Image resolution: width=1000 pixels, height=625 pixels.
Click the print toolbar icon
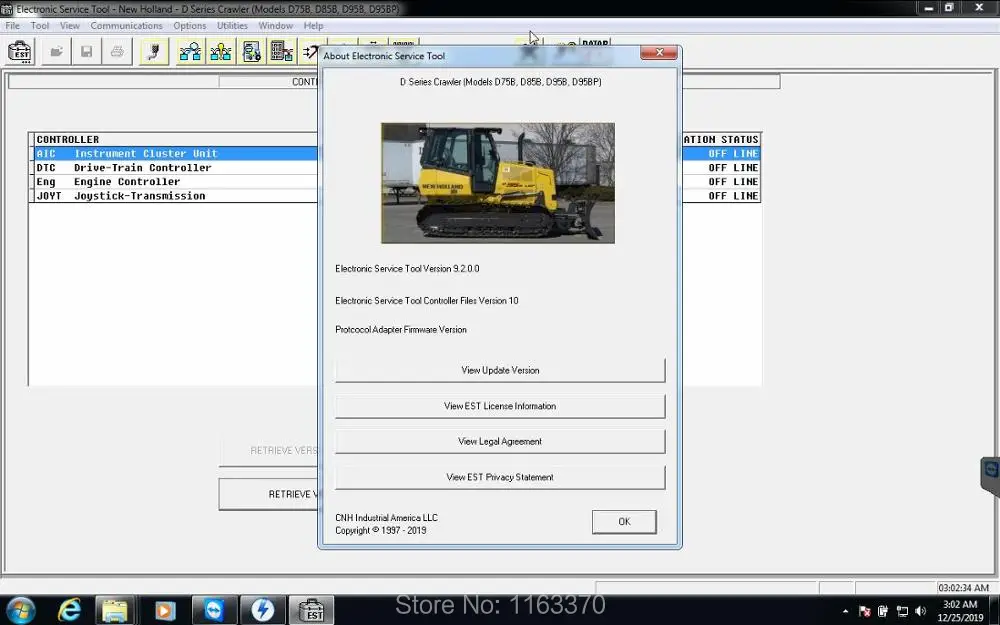pyautogui.click(x=117, y=52)
